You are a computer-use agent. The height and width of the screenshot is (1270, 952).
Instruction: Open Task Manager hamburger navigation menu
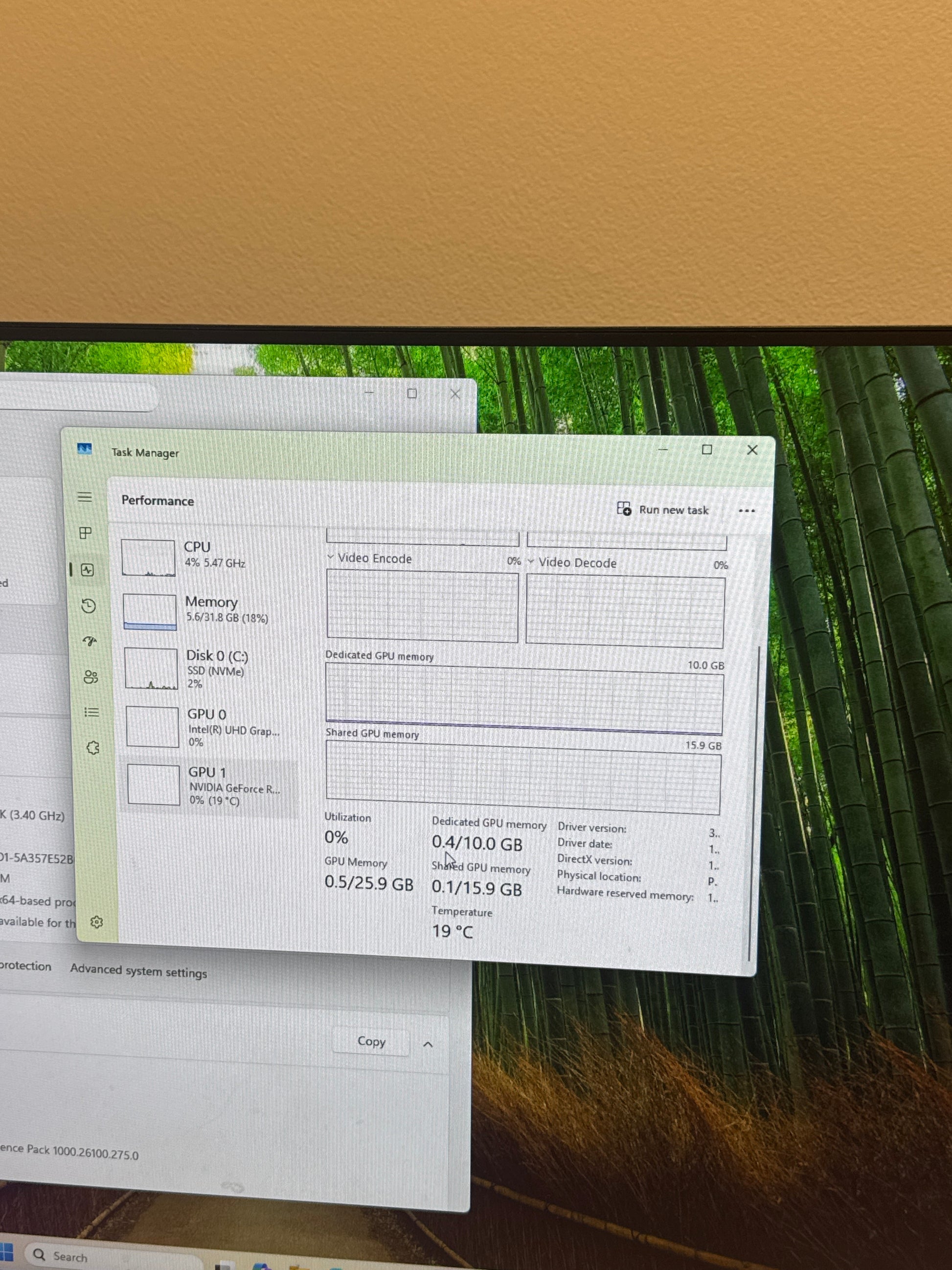pyautogui.click(x=85, y=497)
